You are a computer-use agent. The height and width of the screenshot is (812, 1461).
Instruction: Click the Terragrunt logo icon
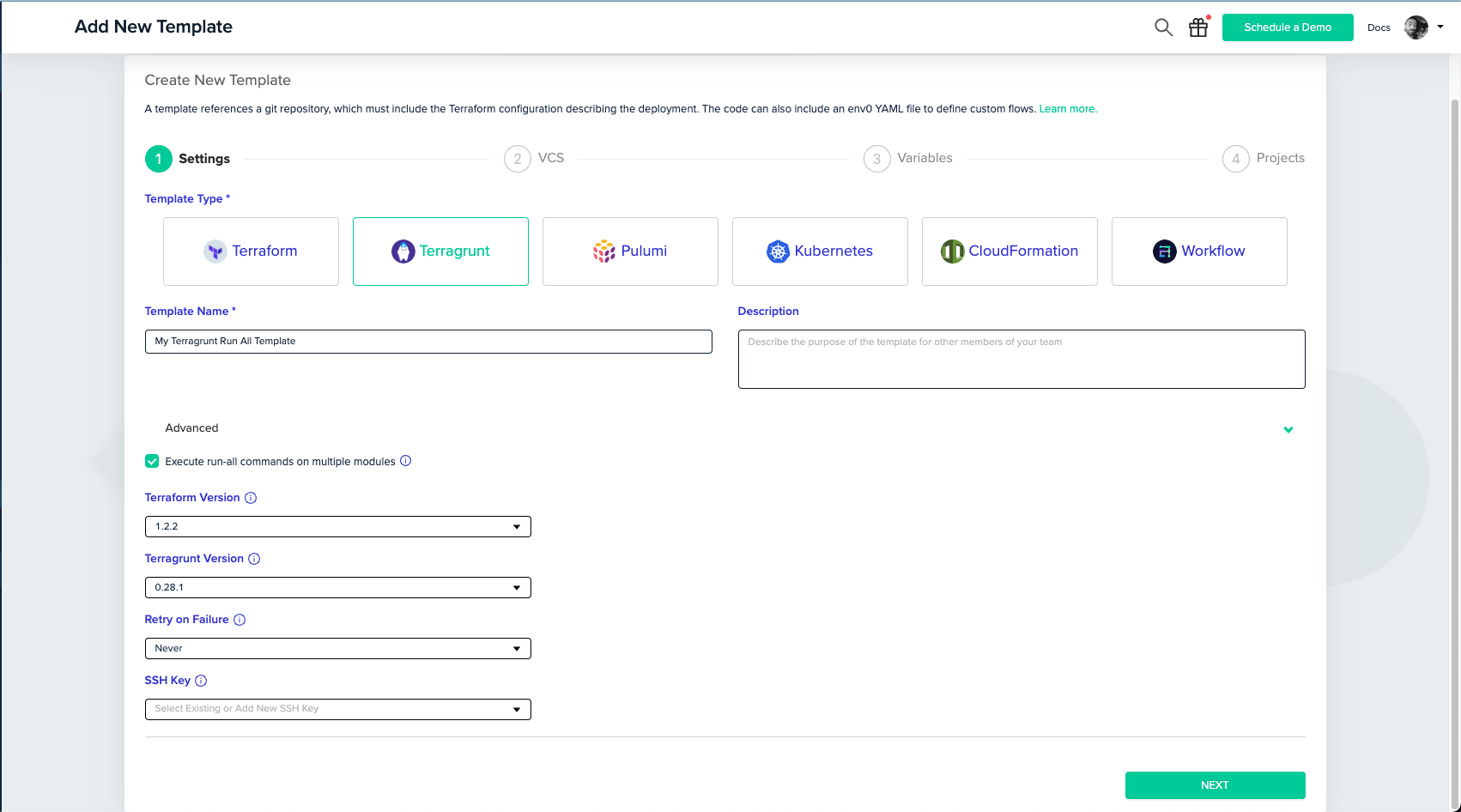click(x=403, y=251)
